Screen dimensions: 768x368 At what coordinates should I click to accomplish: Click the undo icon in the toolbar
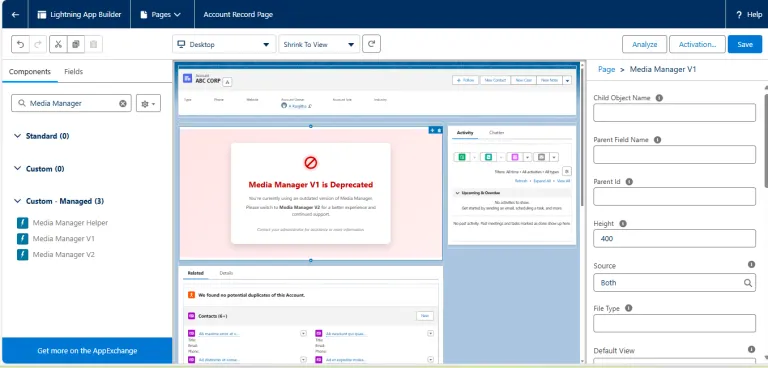pyautogui.click(x=21, y=45)
